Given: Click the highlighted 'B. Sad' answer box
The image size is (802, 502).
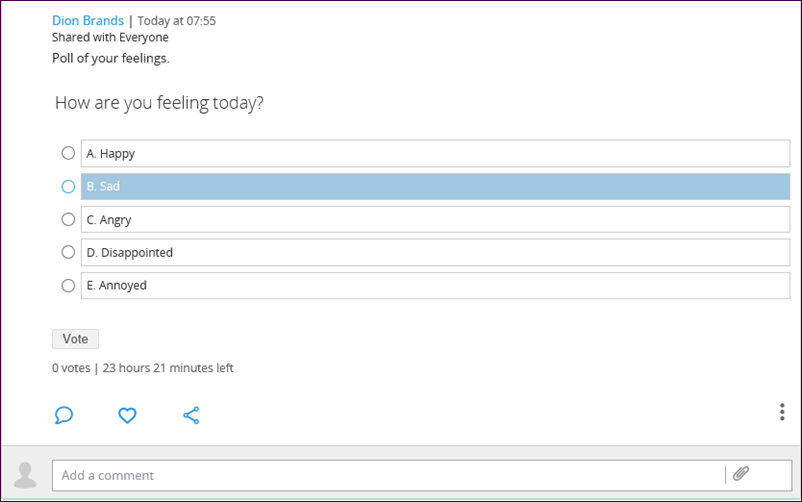Looking at the screenshot, I should pyautogui.click(x=435, y=186).
